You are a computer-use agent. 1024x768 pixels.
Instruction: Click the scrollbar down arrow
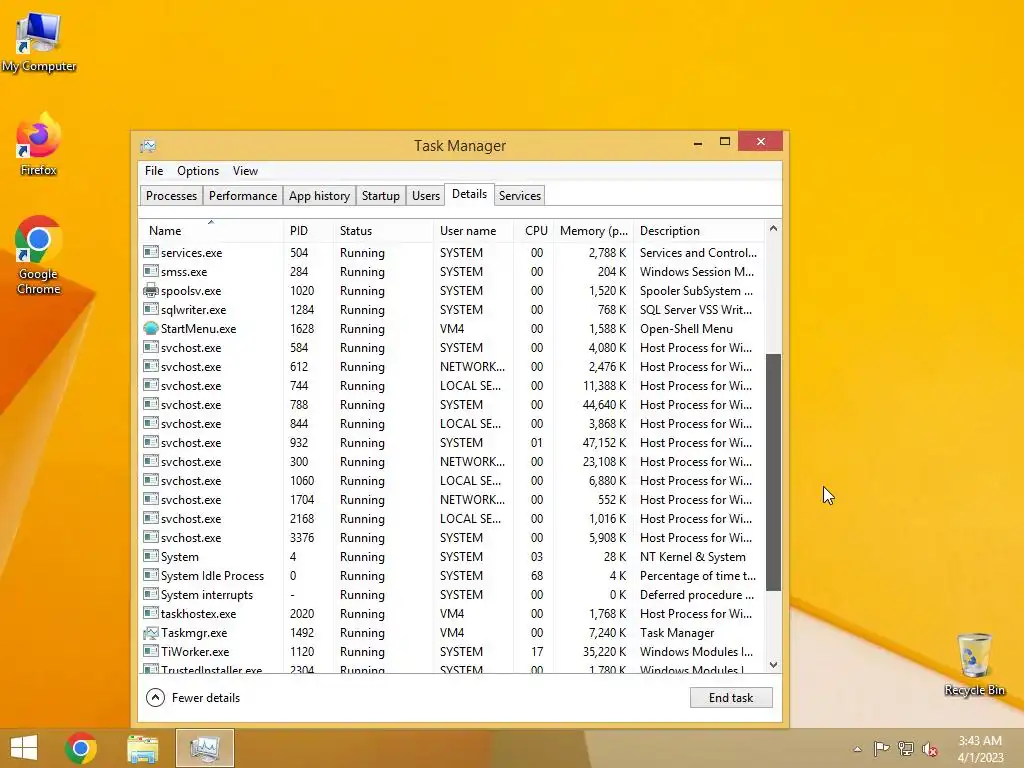coord(773,665)
